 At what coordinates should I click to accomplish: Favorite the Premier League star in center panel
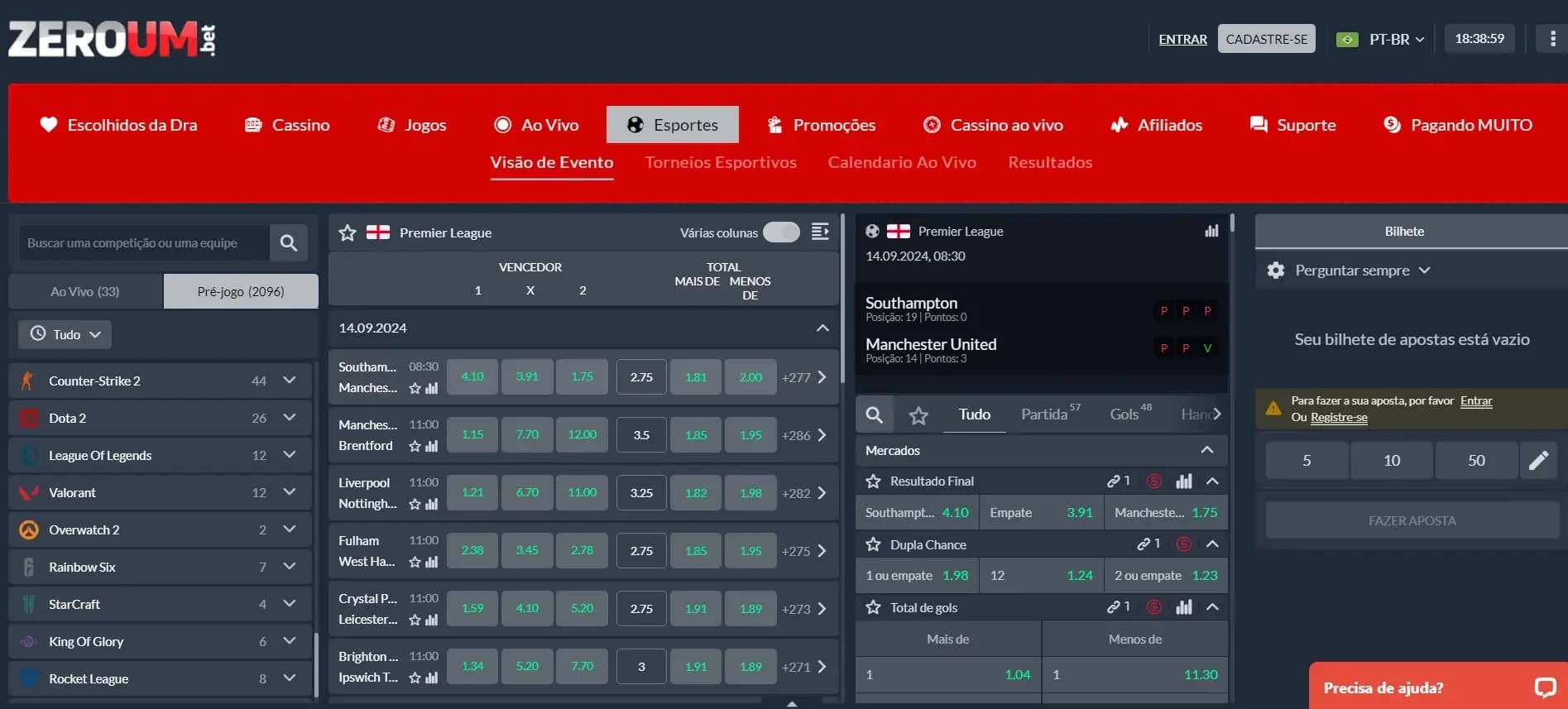coord(348,232)
